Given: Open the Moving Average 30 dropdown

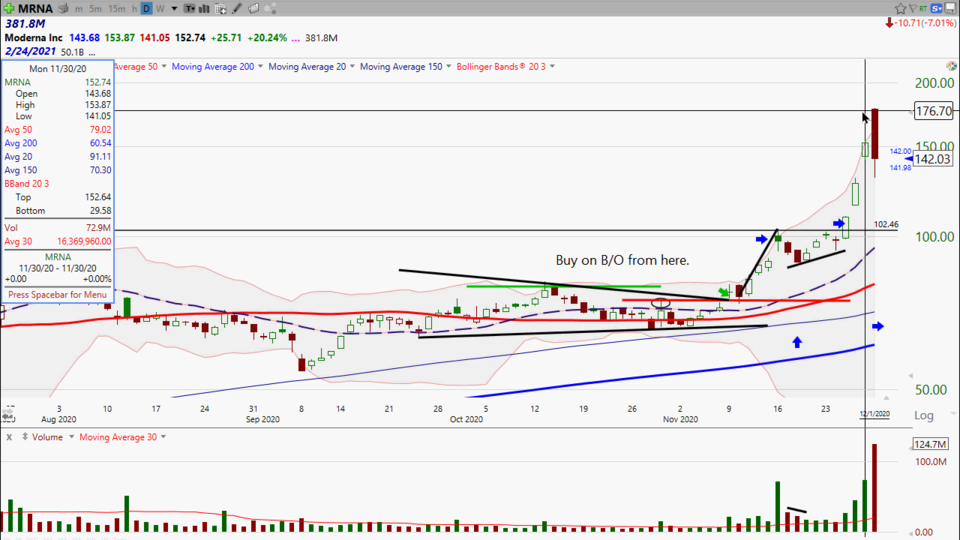Looking at the screenshot, I should click(x=163, y=437).
